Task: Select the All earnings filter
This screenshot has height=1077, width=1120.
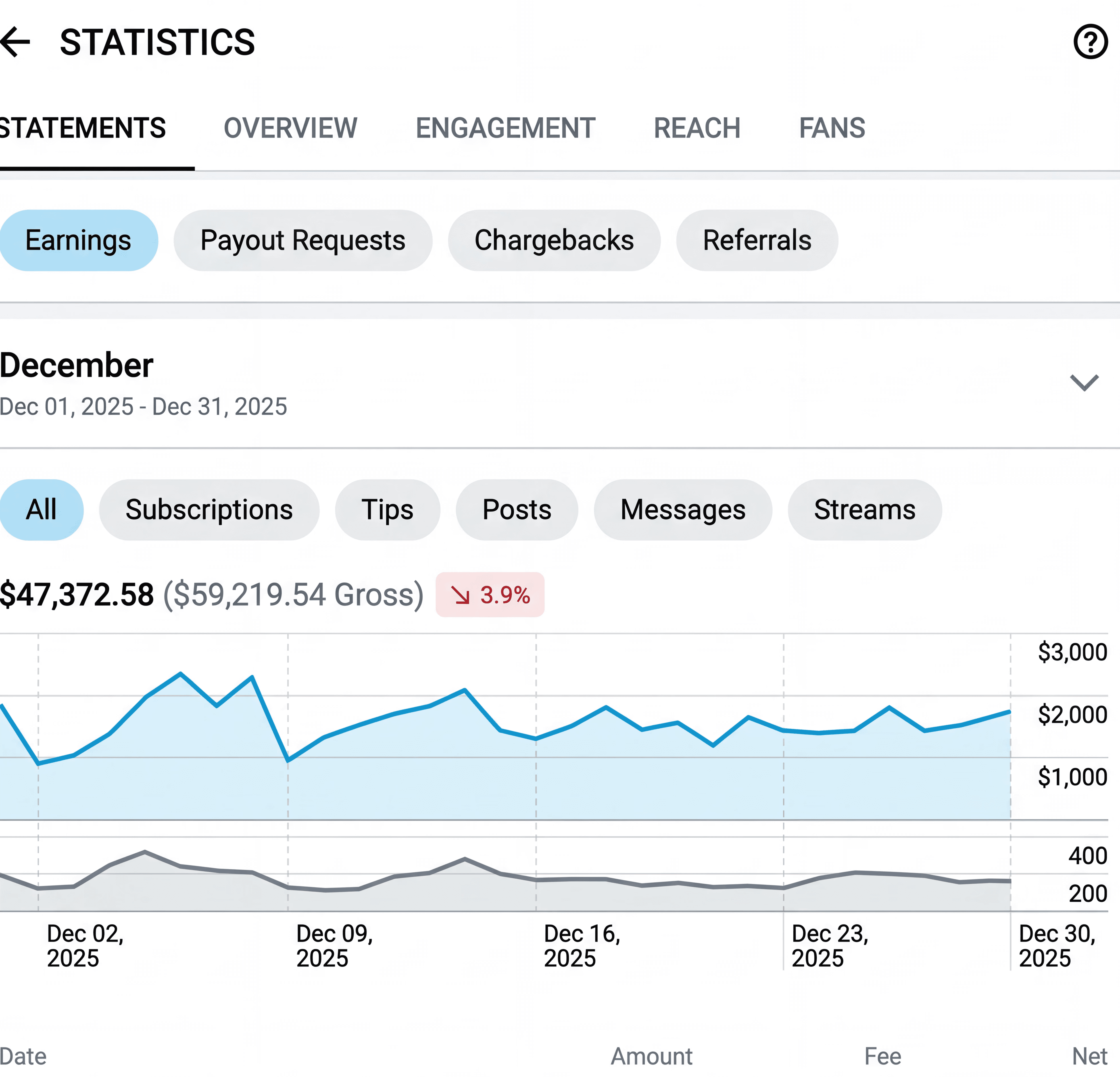Action: click(41, 509)
